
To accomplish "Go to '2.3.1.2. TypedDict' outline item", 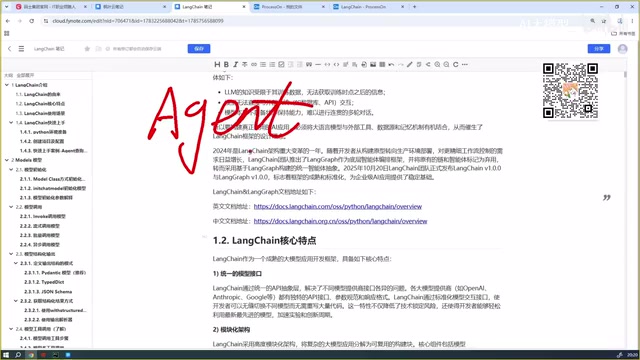I will (x=44, y=282).
